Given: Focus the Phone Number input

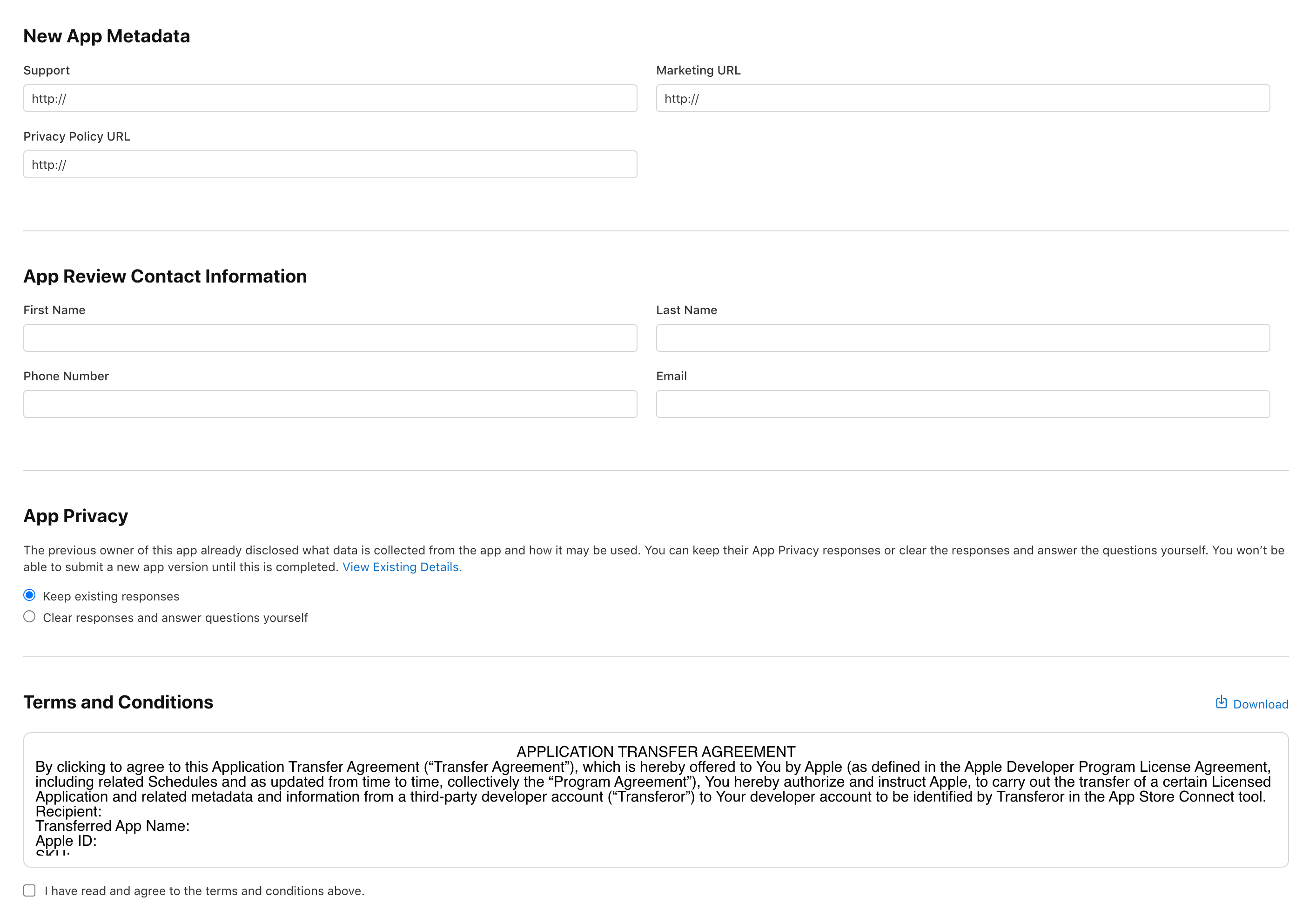Looking at the screenshot, I should click(329, 405).
